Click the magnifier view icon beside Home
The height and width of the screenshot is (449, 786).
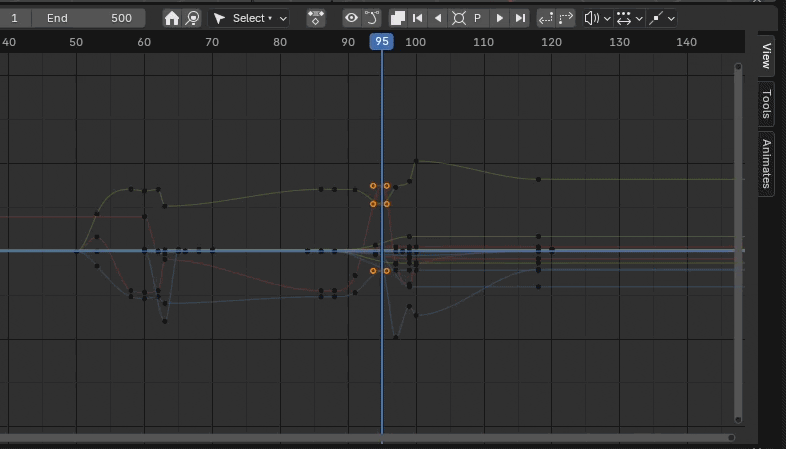(192, 18)
